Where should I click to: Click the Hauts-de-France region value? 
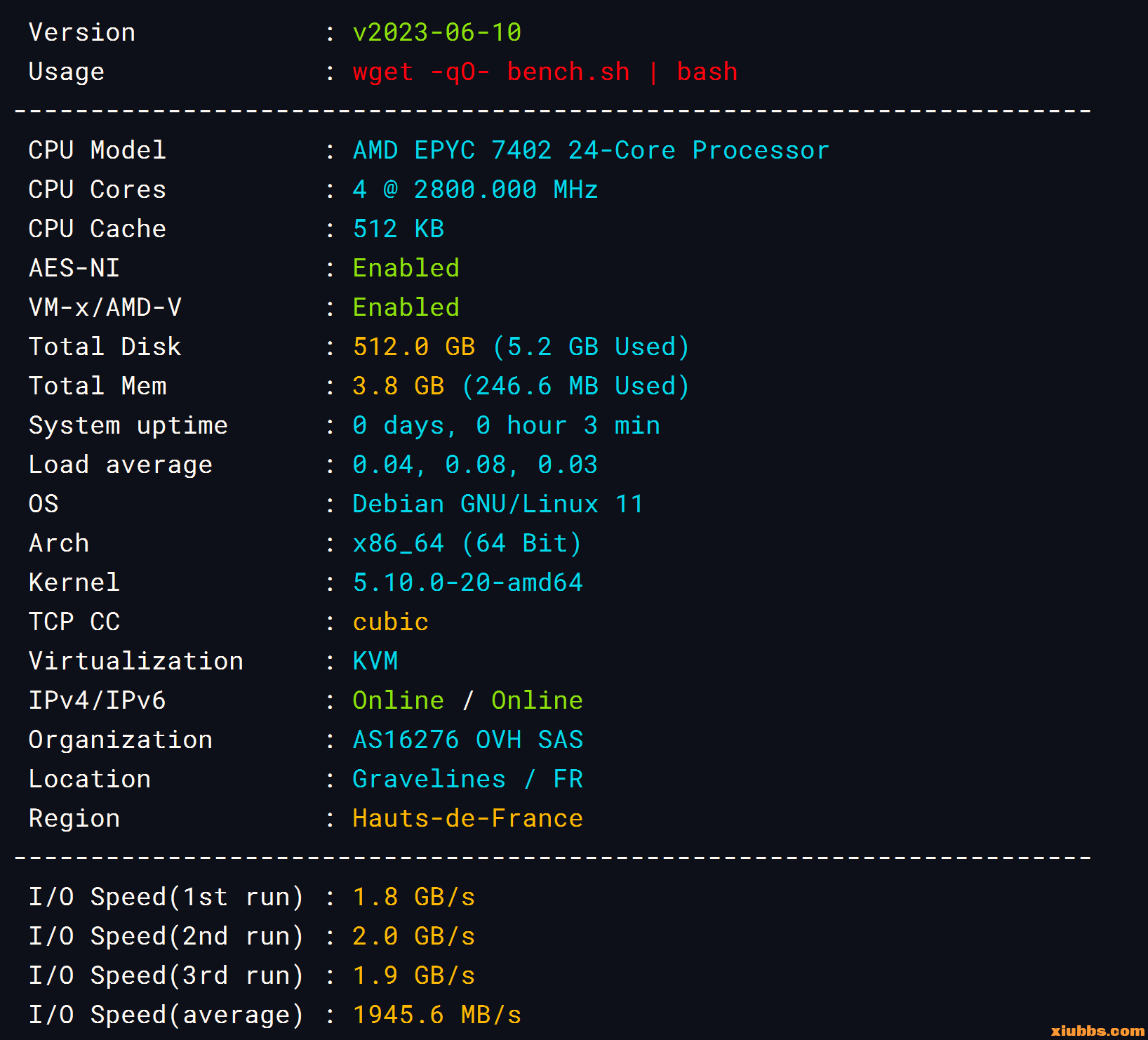tap(467, 818)
